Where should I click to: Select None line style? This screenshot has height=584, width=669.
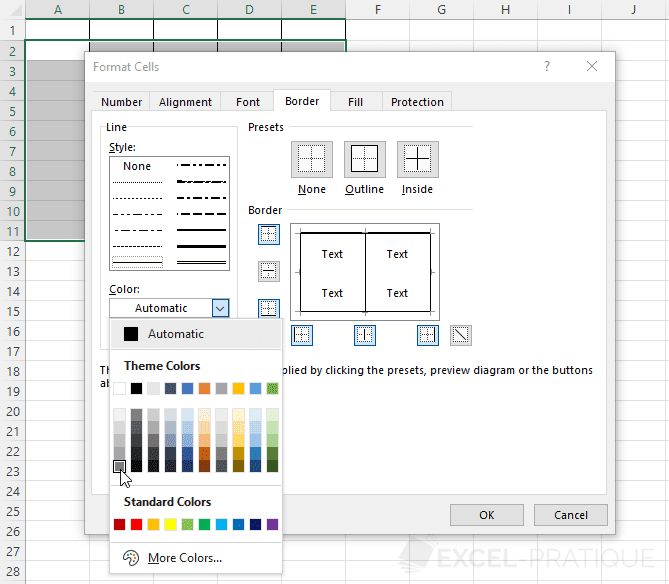(x=137, y=166)
